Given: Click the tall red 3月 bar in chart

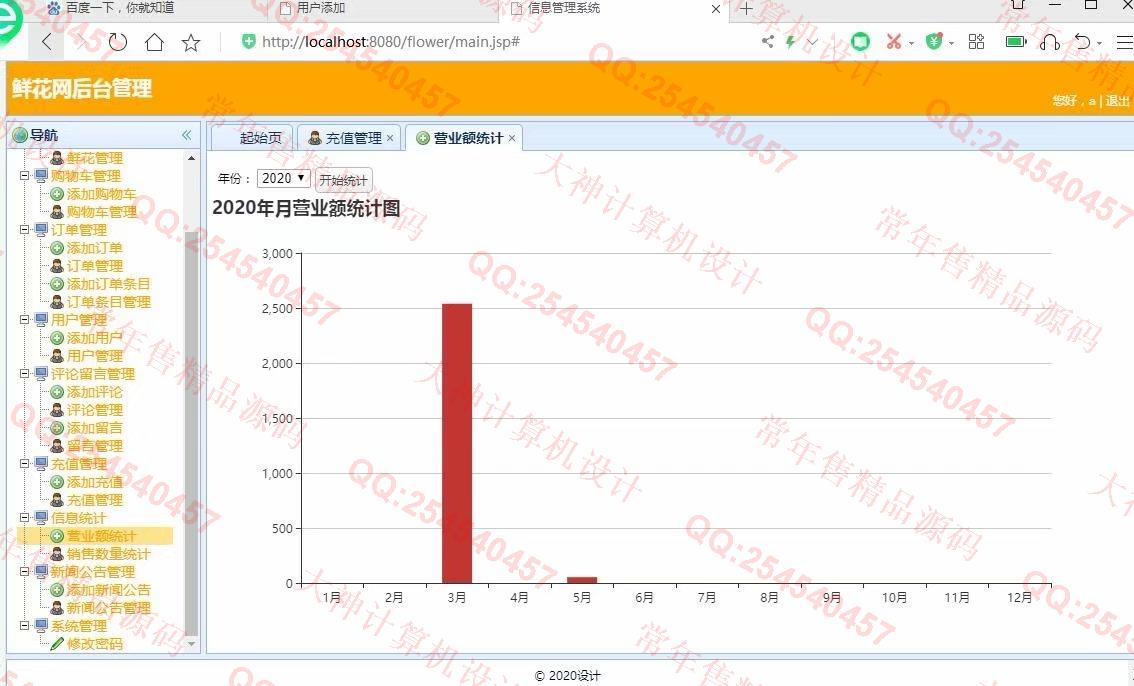Looking at the screenshot, I should pyautogui.click(x=457, y=443).
